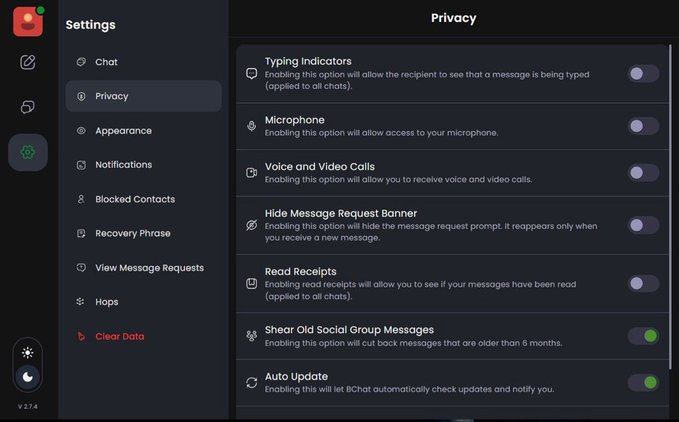Click the red Clear Data option
The image size is (679, 422).
(143, 336)
